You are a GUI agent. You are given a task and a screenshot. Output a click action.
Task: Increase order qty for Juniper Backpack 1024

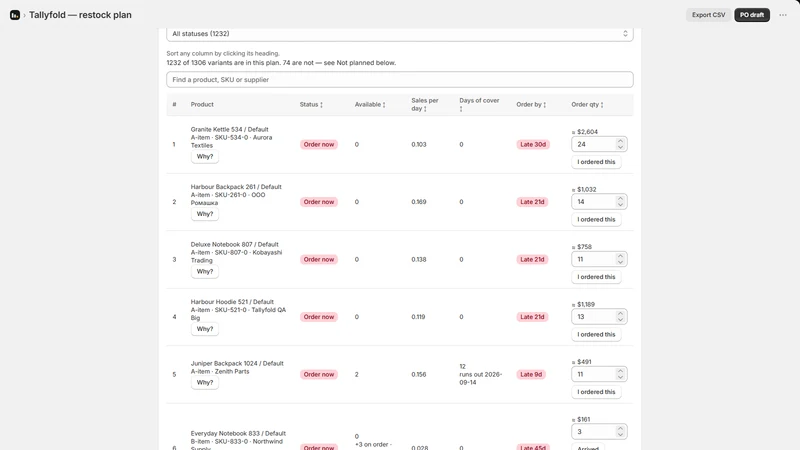tap(620, 371)
